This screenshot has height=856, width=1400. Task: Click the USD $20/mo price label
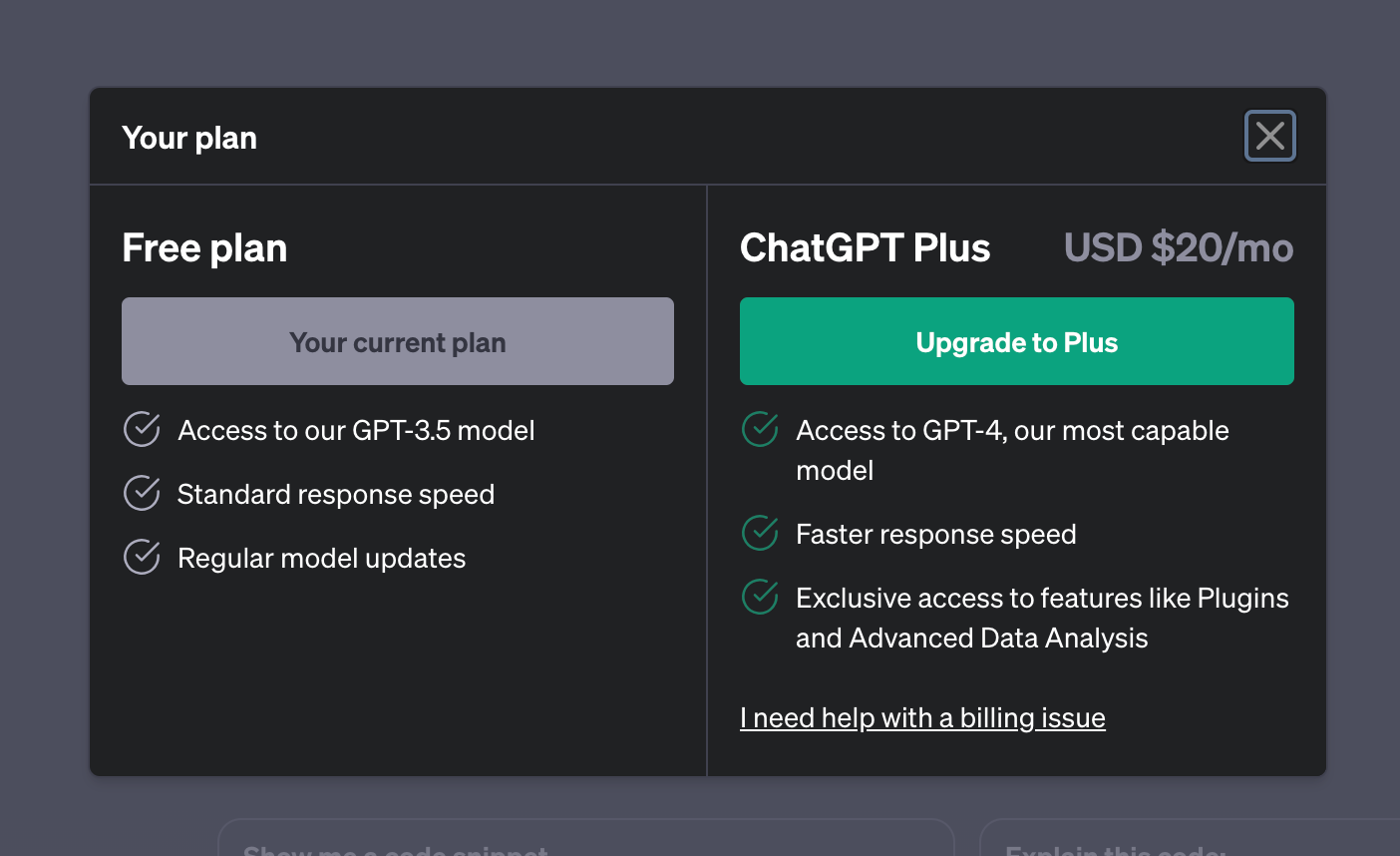pos(1178,247)
